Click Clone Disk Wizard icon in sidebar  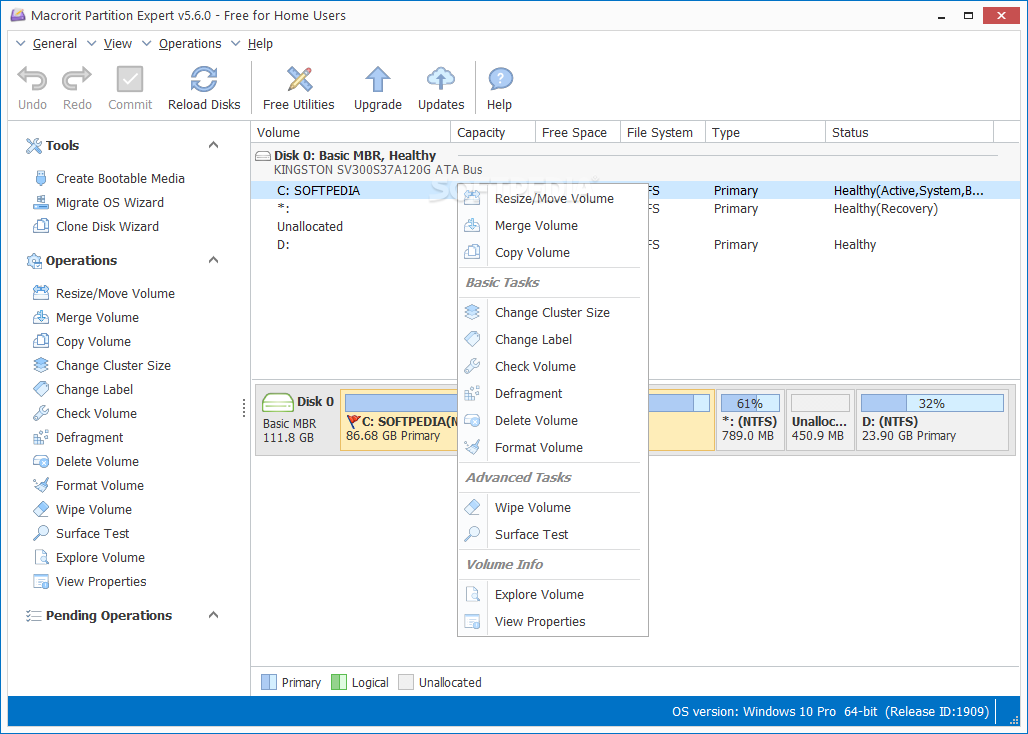pos(41,226)
